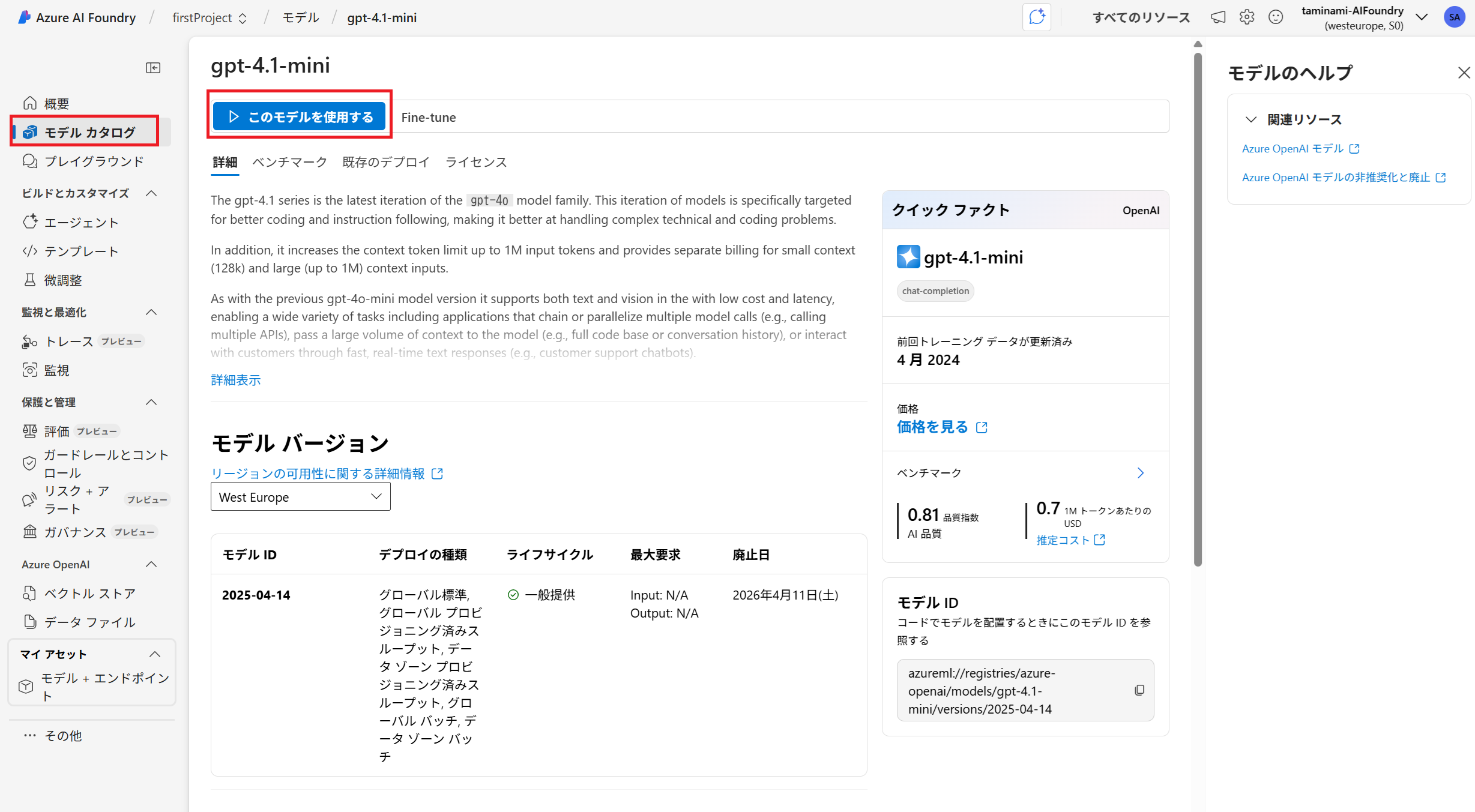Collapse Azure OpenAI sidebar section
The width and height of the screenshot is (1475, 812).
pos(151,564)
